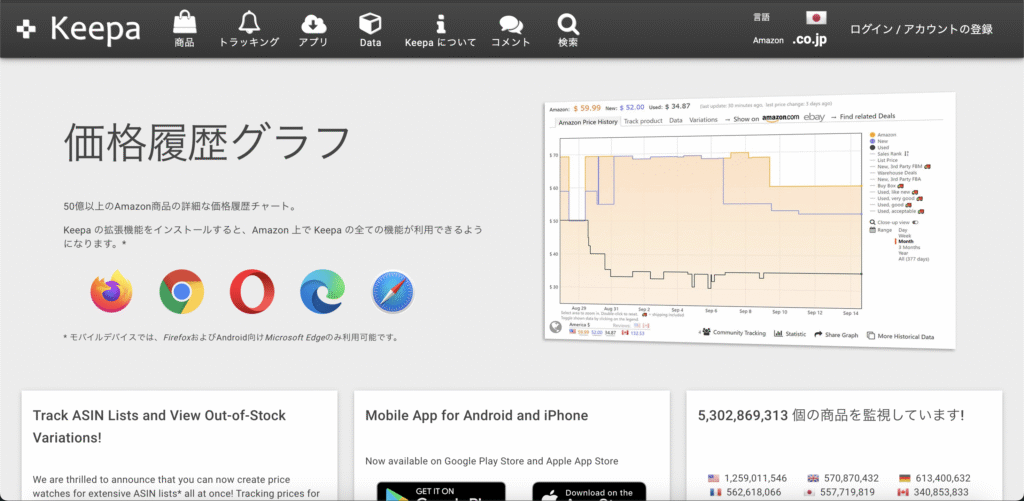Change the Amazon .co.jp domain
The image size is (1024, 501).
coord(810,40)
